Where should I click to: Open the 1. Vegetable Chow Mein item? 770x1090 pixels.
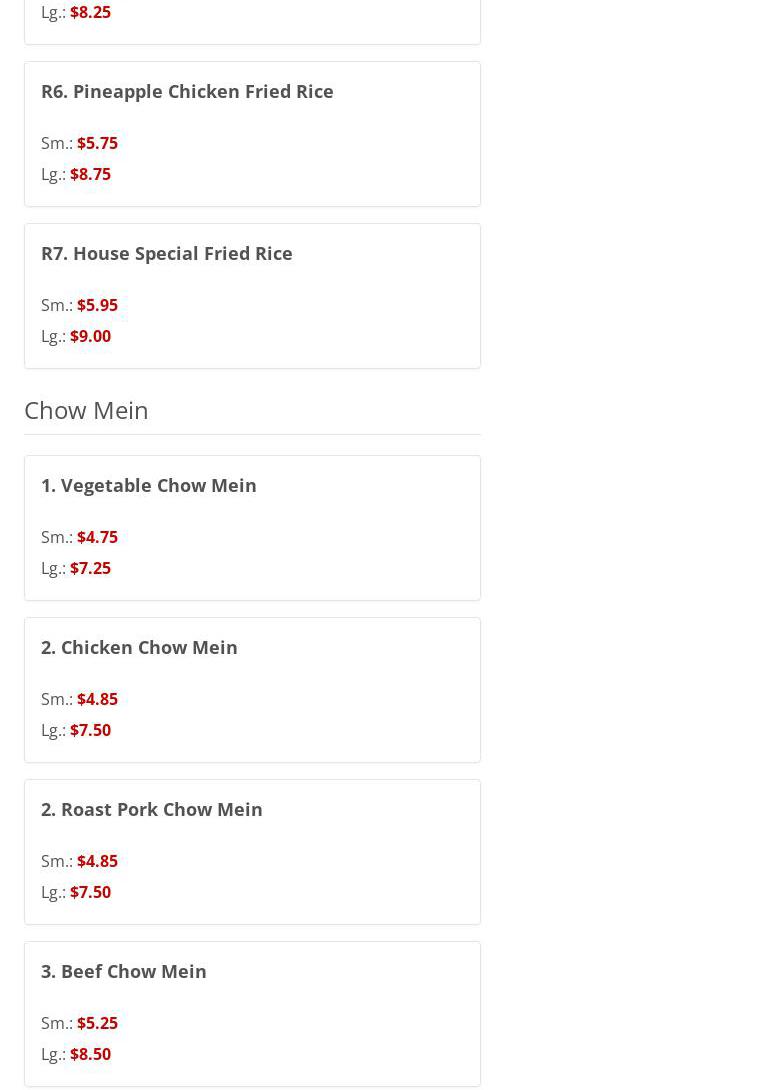[x=149, y=485]
